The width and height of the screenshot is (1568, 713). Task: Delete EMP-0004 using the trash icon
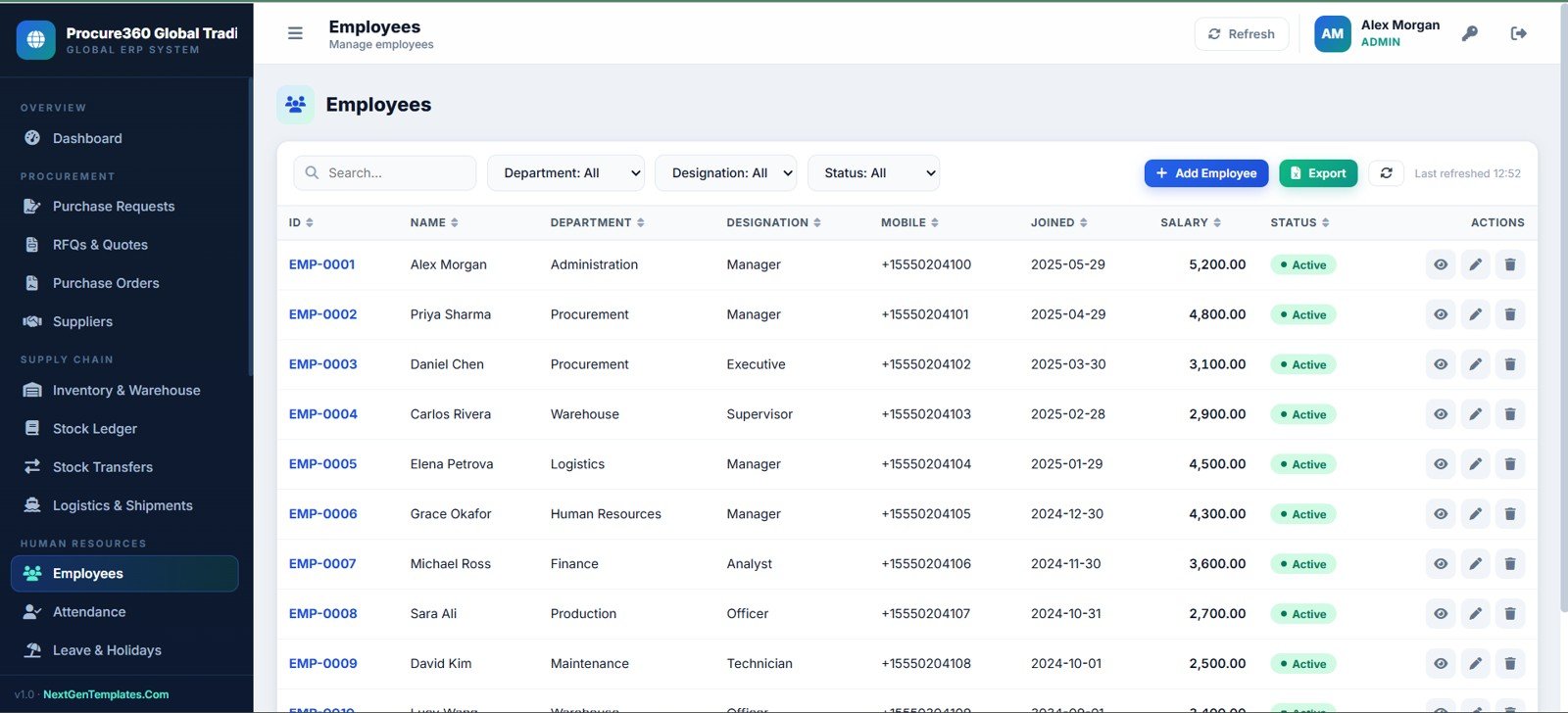point(1510,414)
